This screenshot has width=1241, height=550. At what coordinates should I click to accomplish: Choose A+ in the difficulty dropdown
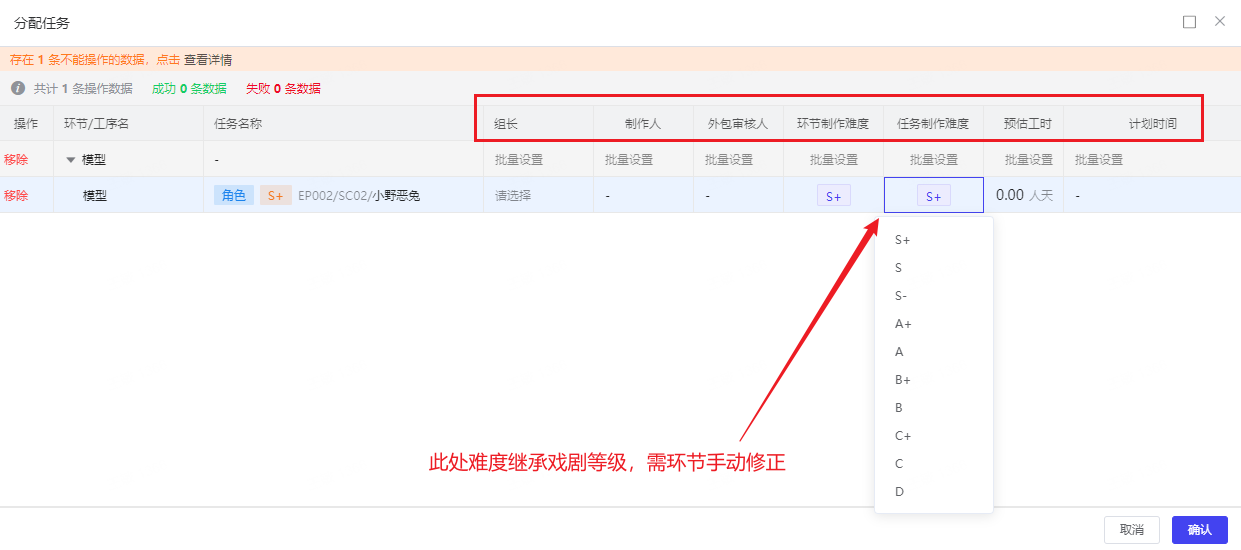pos(903,324)
